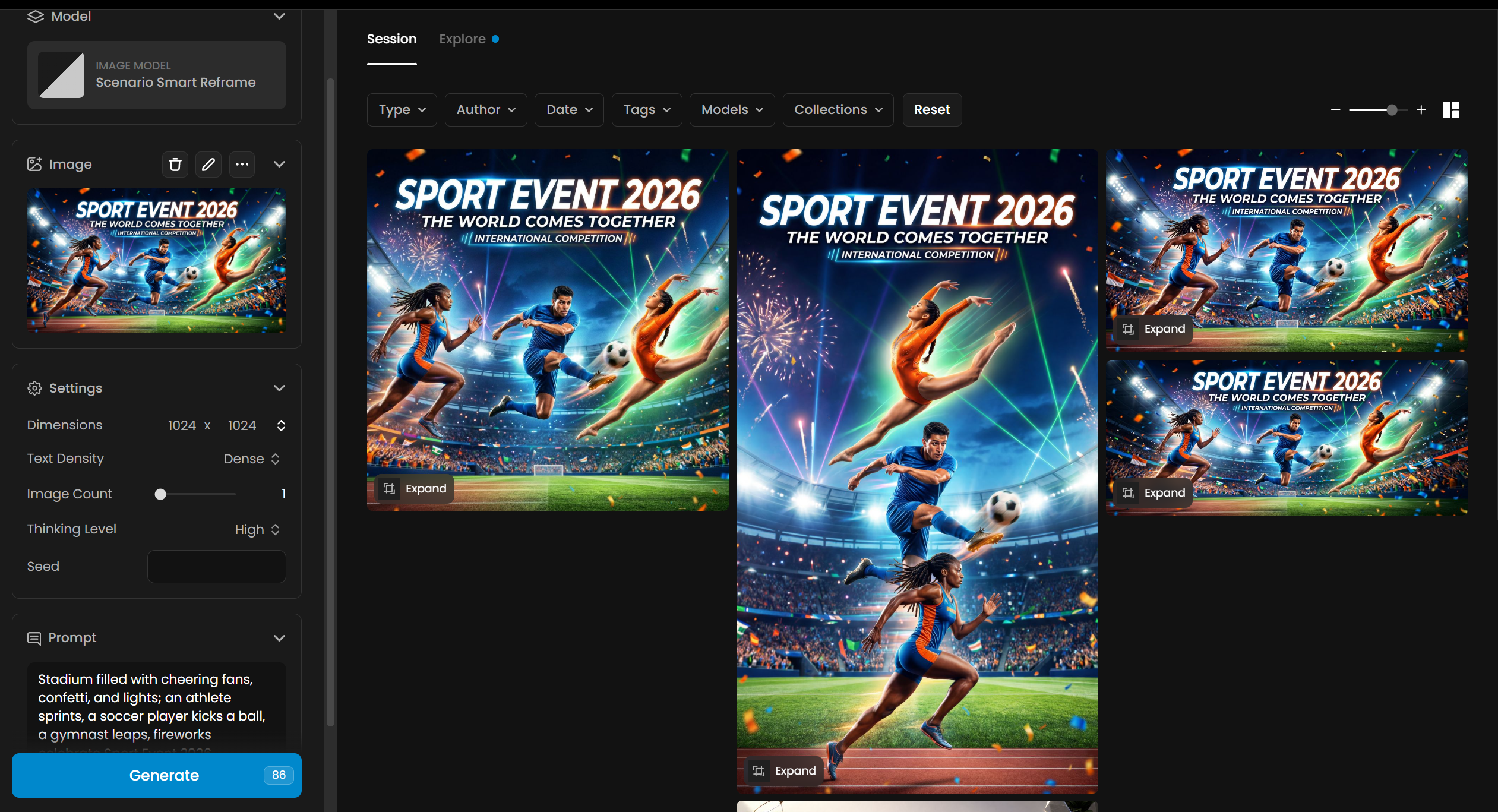Screen dimensions: 1498x812
Task: Open the Dimensions size selector
Action: point(281,426)
